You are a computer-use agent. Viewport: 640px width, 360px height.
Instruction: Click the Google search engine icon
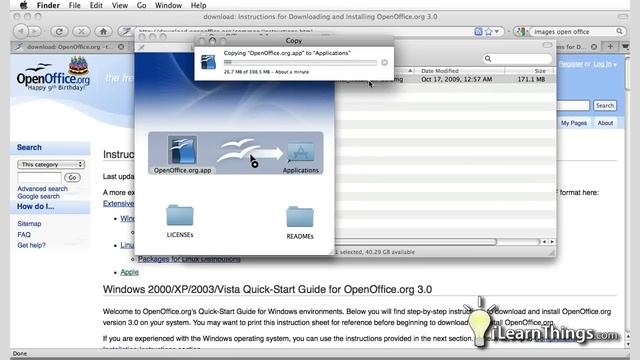[520, 31]
